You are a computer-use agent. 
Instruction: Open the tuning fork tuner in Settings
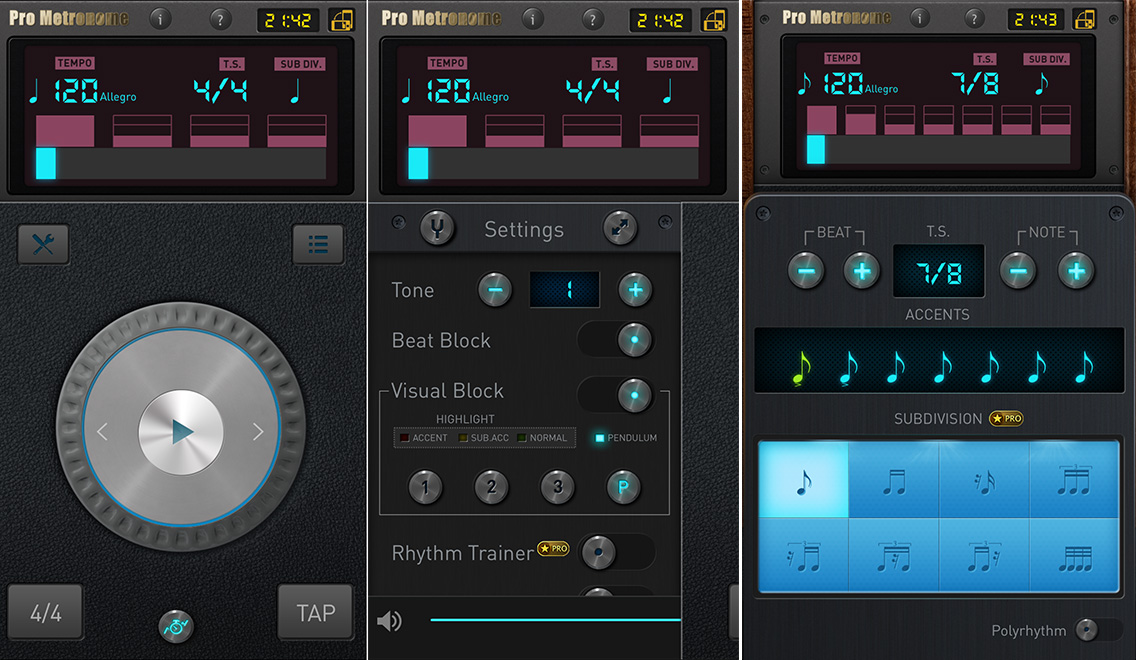tap(438, 228)
